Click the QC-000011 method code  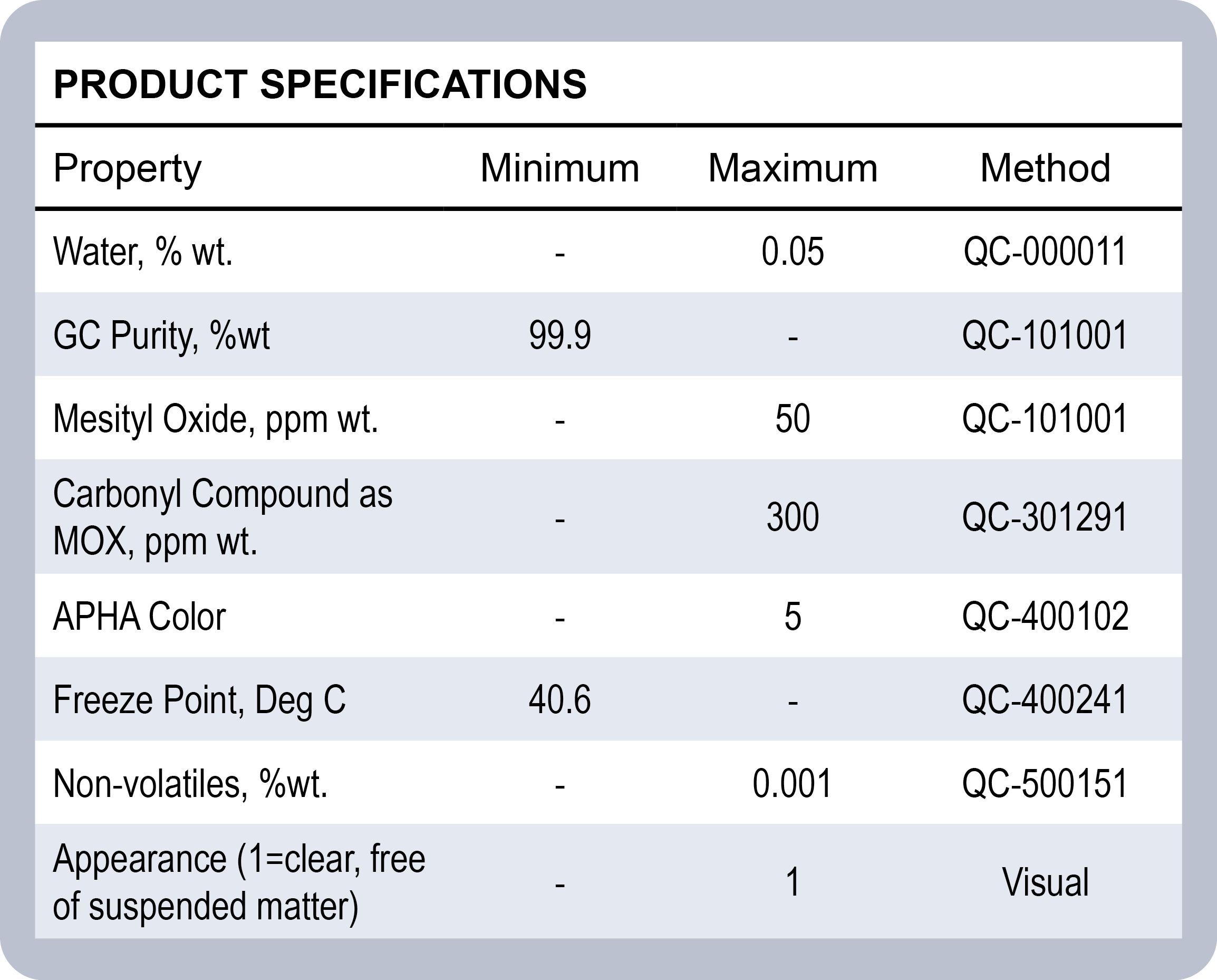pyautogui.click(x=1045, y=251)
